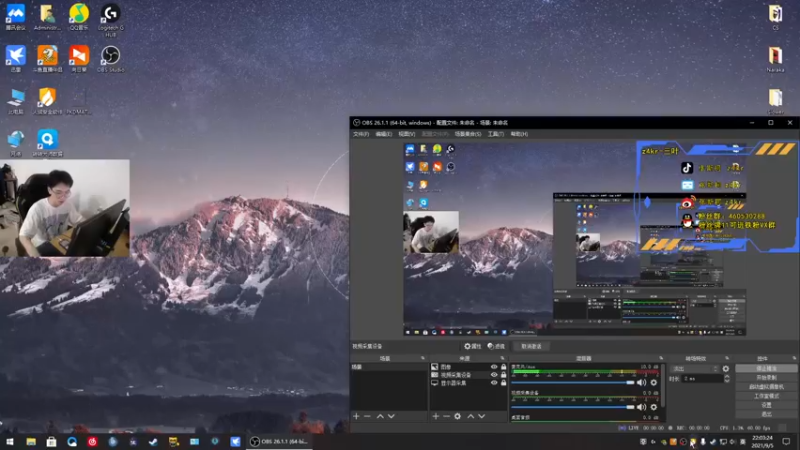Click the 开始录制 button

[x=766, y=378]
